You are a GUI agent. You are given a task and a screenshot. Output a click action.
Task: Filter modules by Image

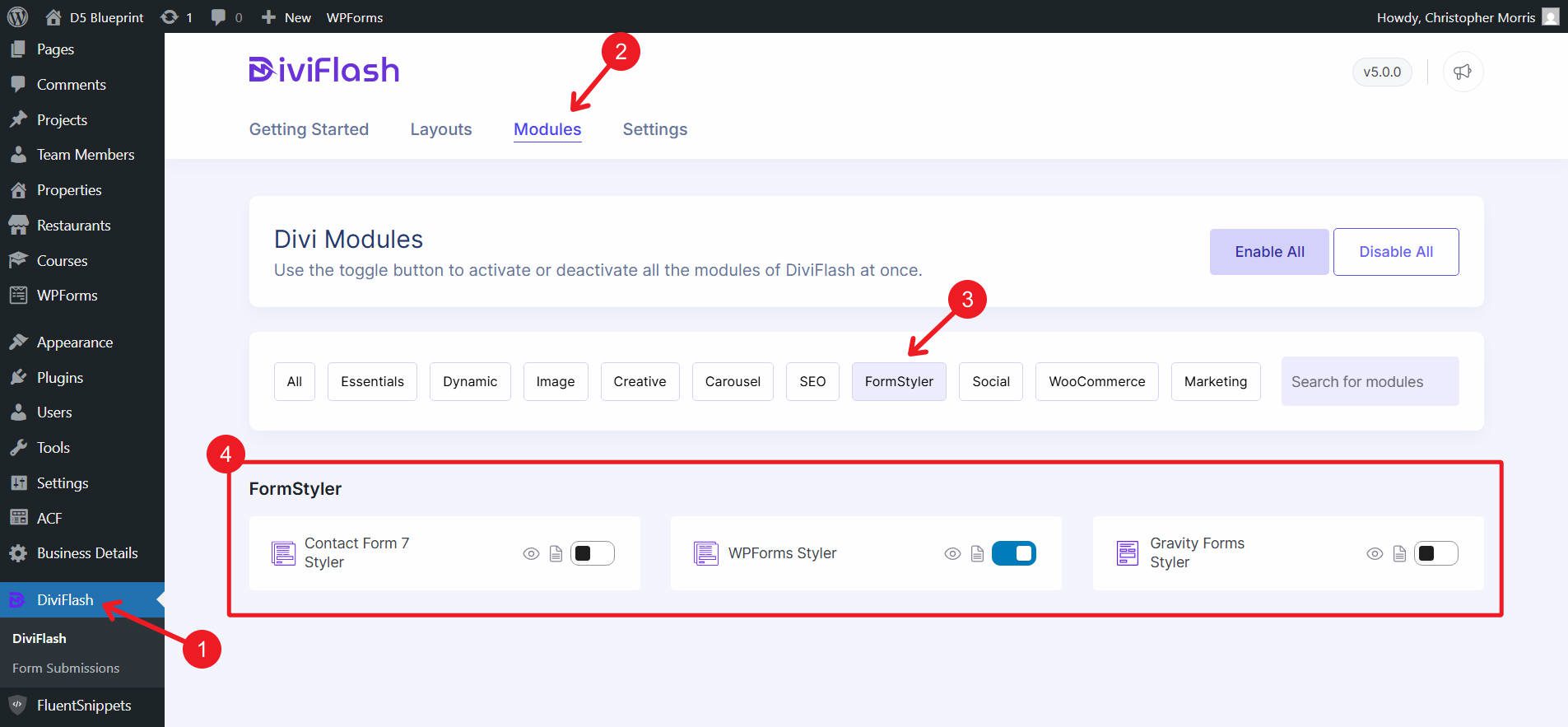556,382
